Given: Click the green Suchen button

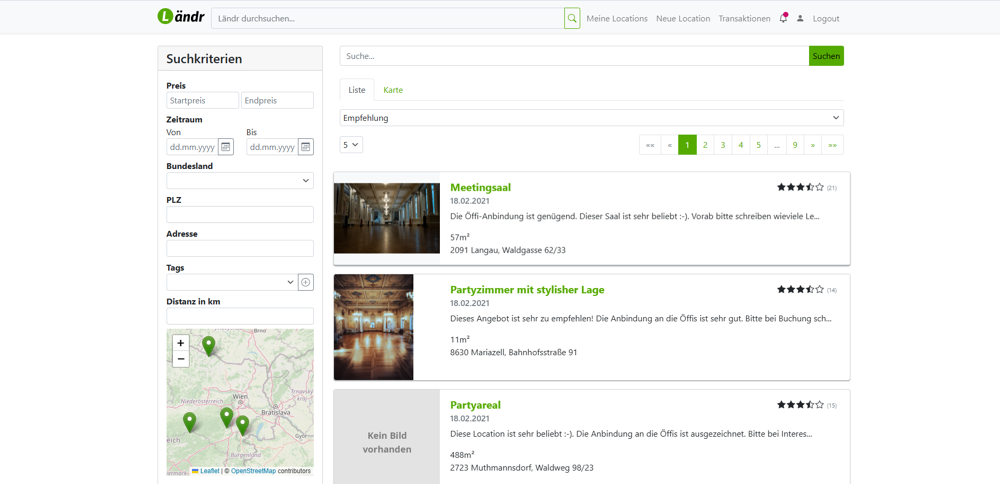Looking at the screenshot, I should pos(827,56).
